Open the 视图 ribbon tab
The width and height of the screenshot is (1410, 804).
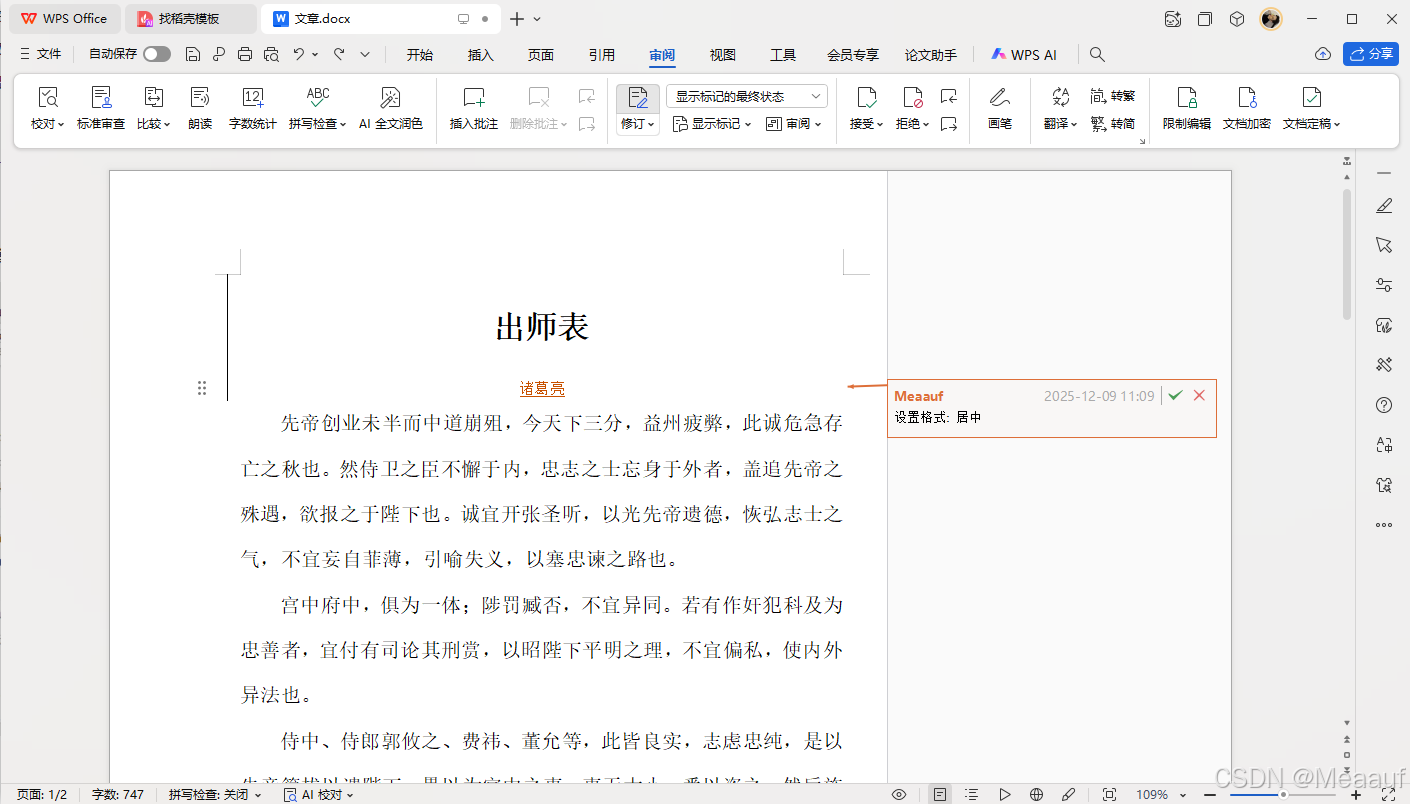tap(723, 55)
